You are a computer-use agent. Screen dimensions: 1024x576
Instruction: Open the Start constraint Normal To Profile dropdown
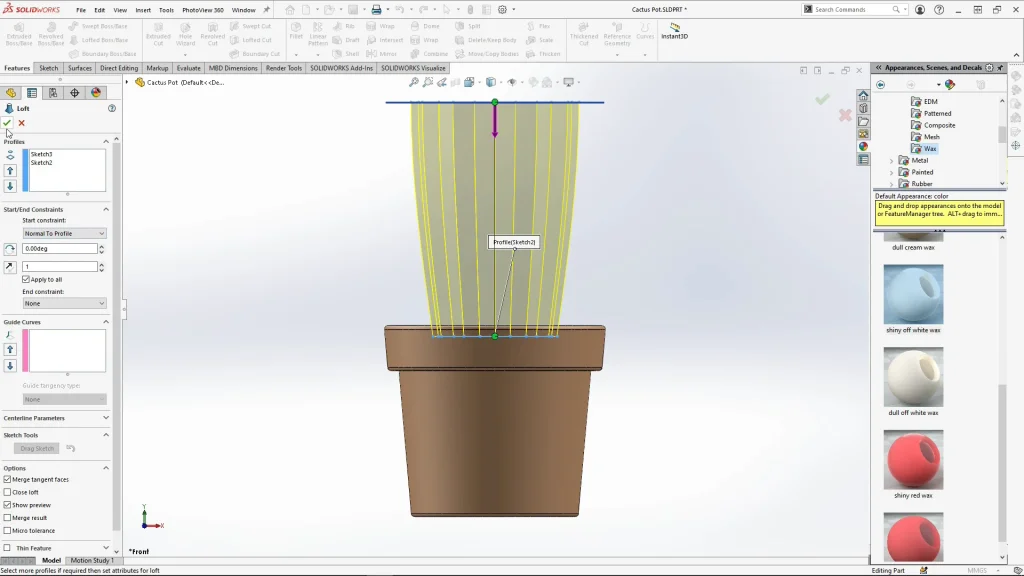(64, 233)
